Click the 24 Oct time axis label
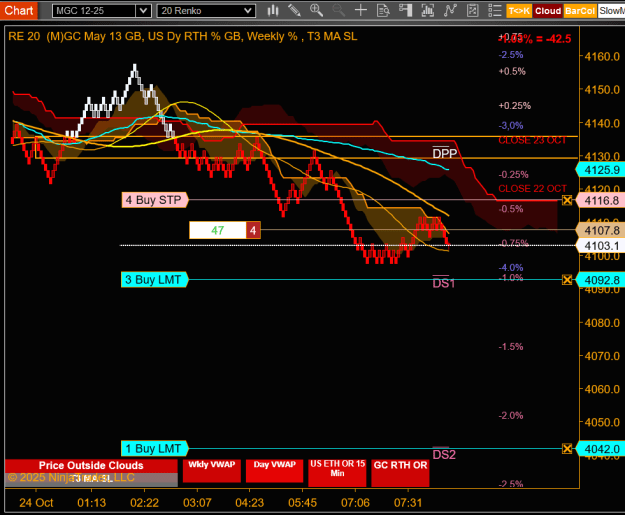 (x=36, y=503)
